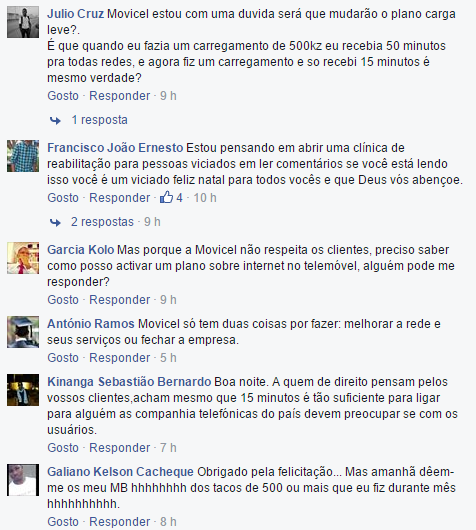Open the Galiano Kelson Cacheque name link
This screenshot has height=530, width=476.
coord(120,472)
